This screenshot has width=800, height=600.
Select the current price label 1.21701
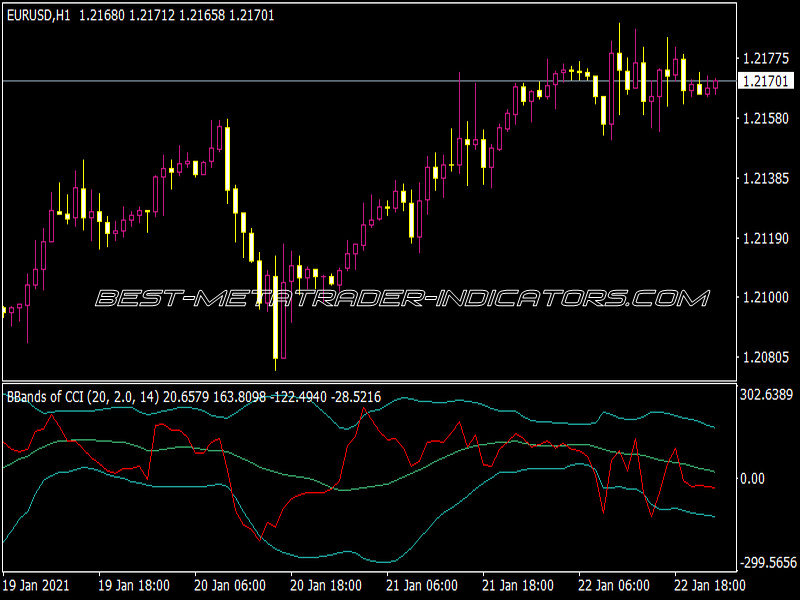pyautogui.click(x=766, y=81)
